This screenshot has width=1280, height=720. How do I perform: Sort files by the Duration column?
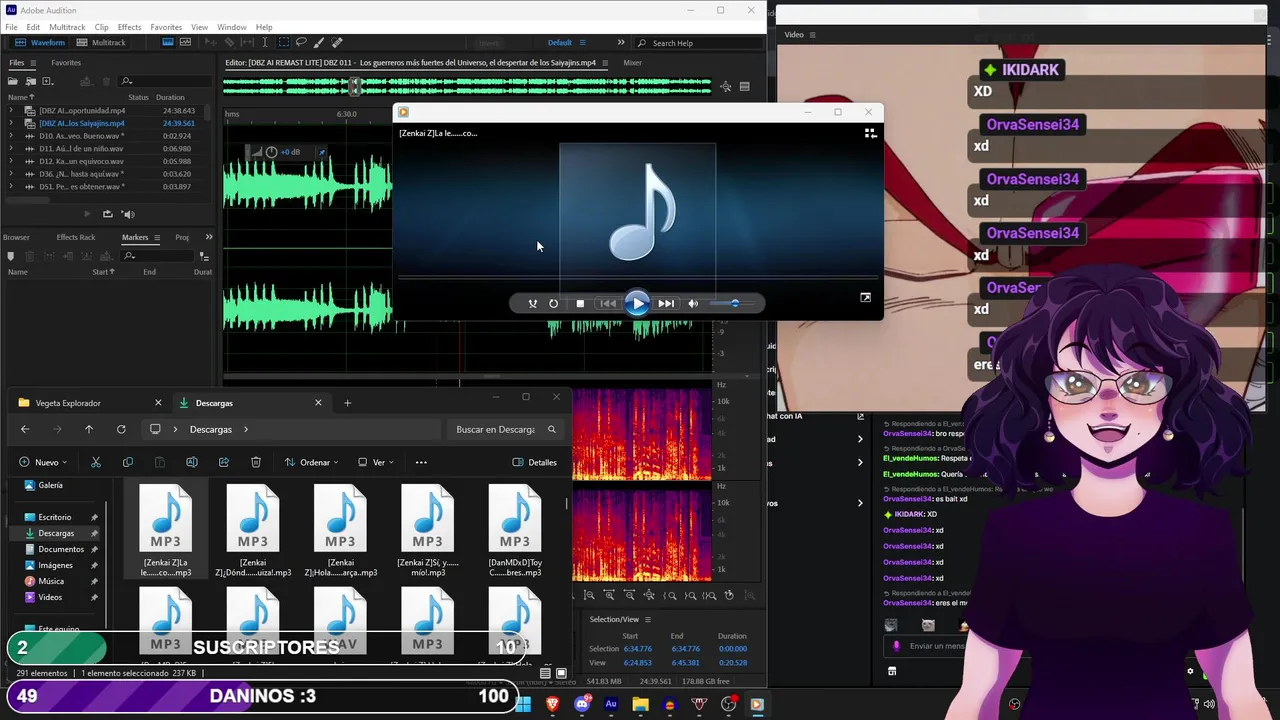pyautogui.click(x=170, y=97)
